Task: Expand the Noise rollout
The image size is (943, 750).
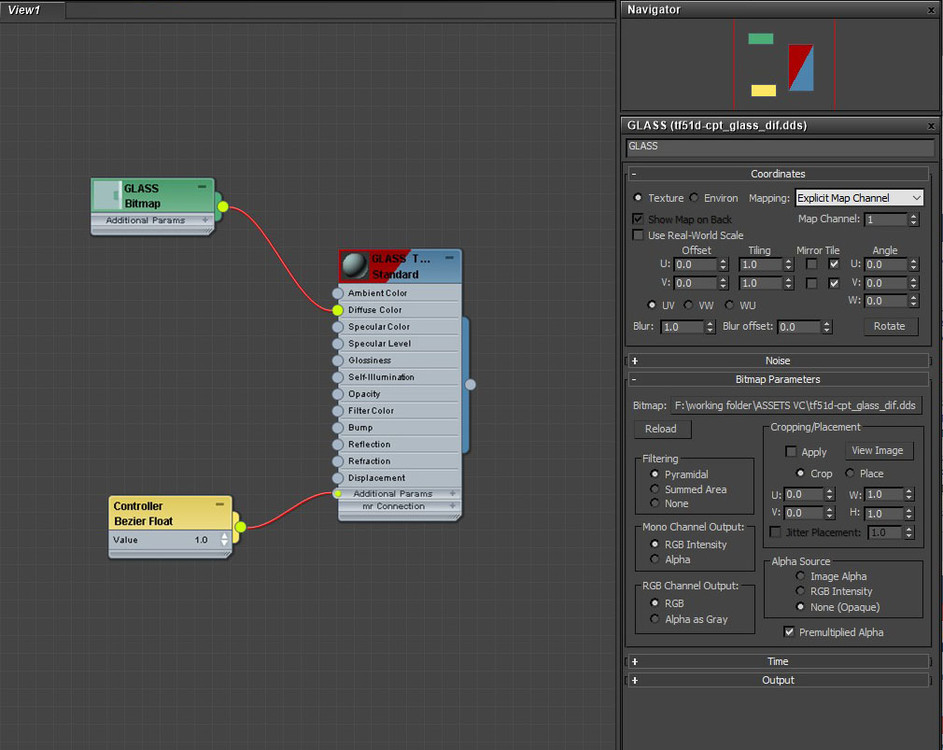Action: click(777, 360)
